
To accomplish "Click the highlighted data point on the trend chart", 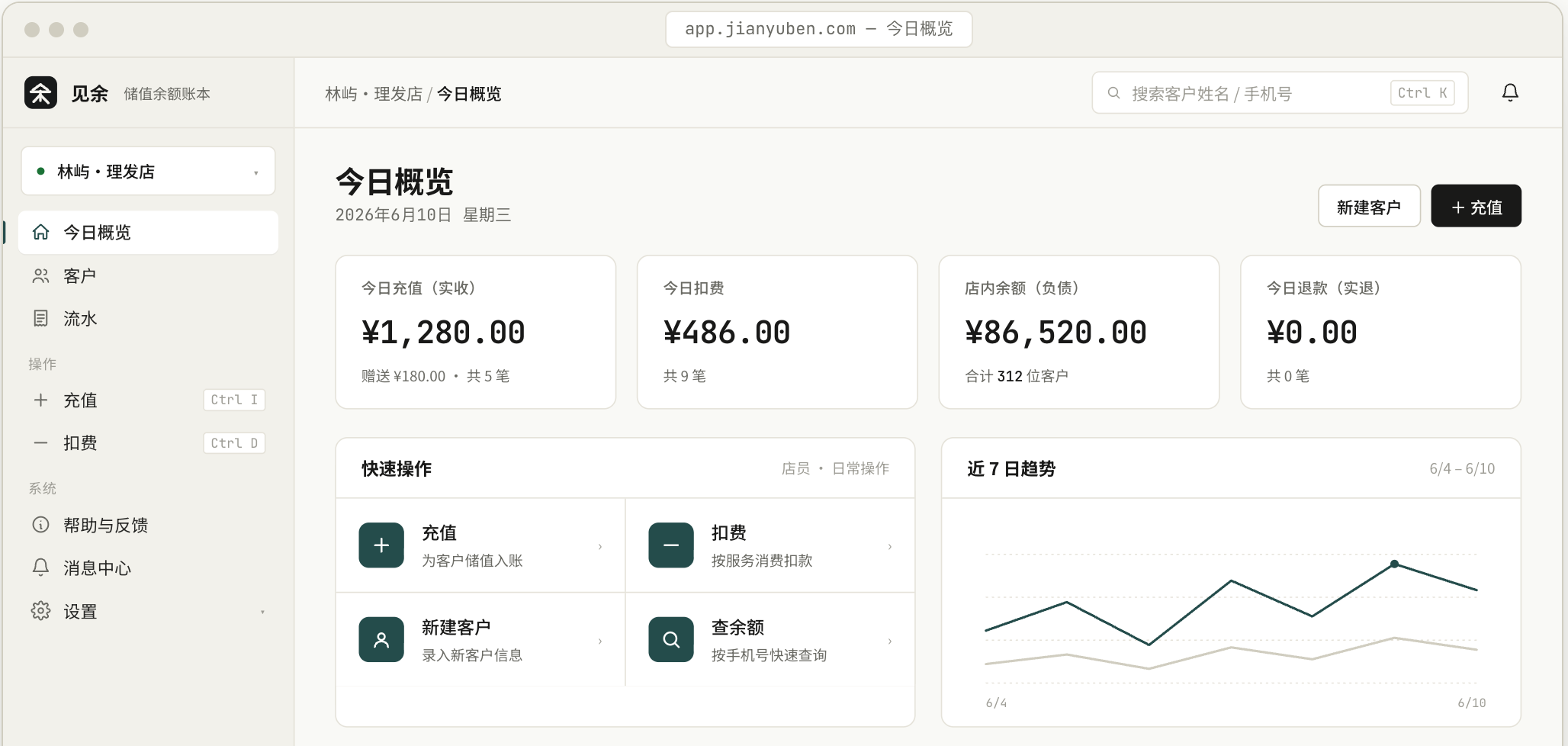I will tap(1394, 564).
